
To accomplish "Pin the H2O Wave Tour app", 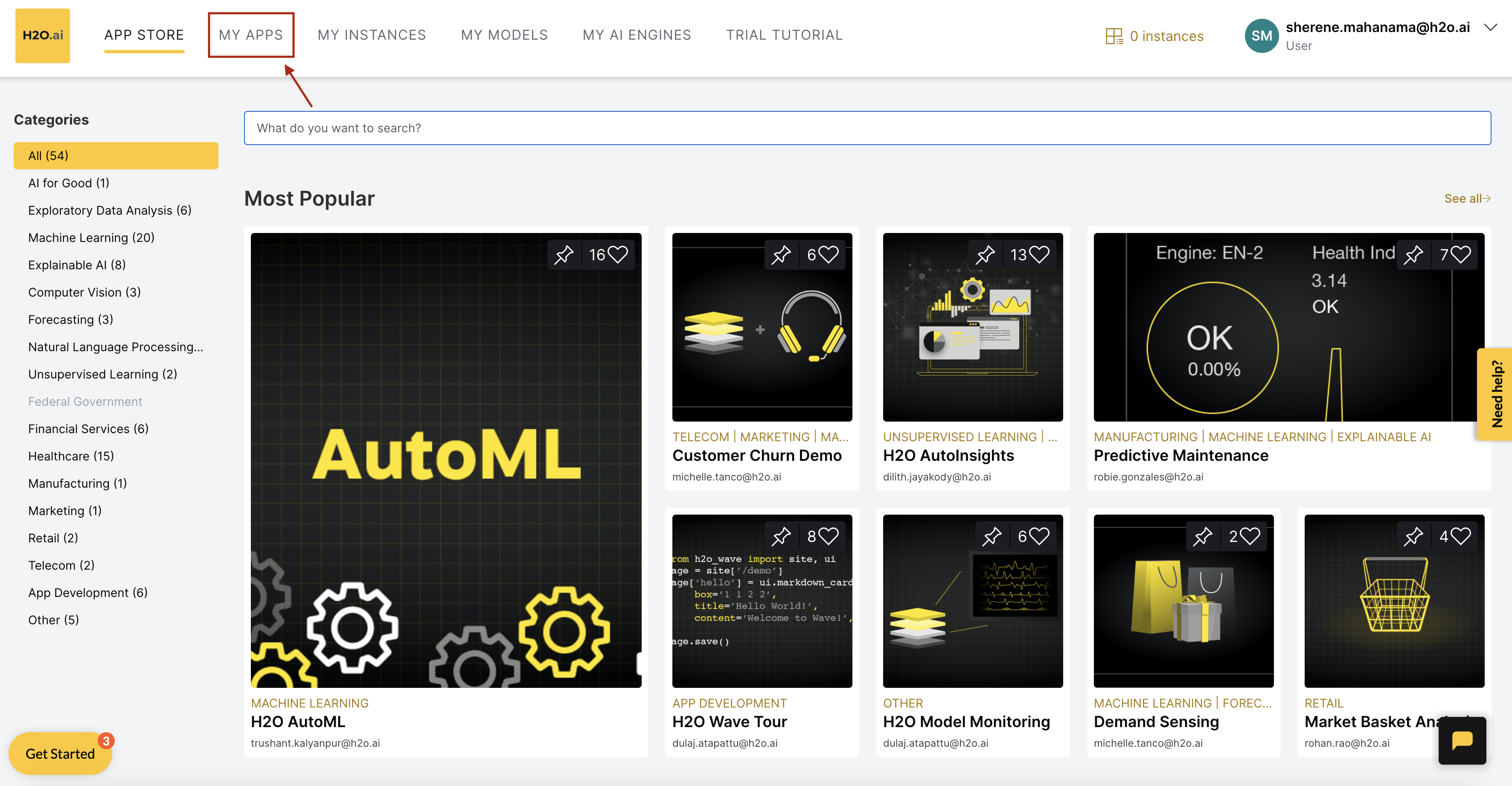I will (781, 536).
